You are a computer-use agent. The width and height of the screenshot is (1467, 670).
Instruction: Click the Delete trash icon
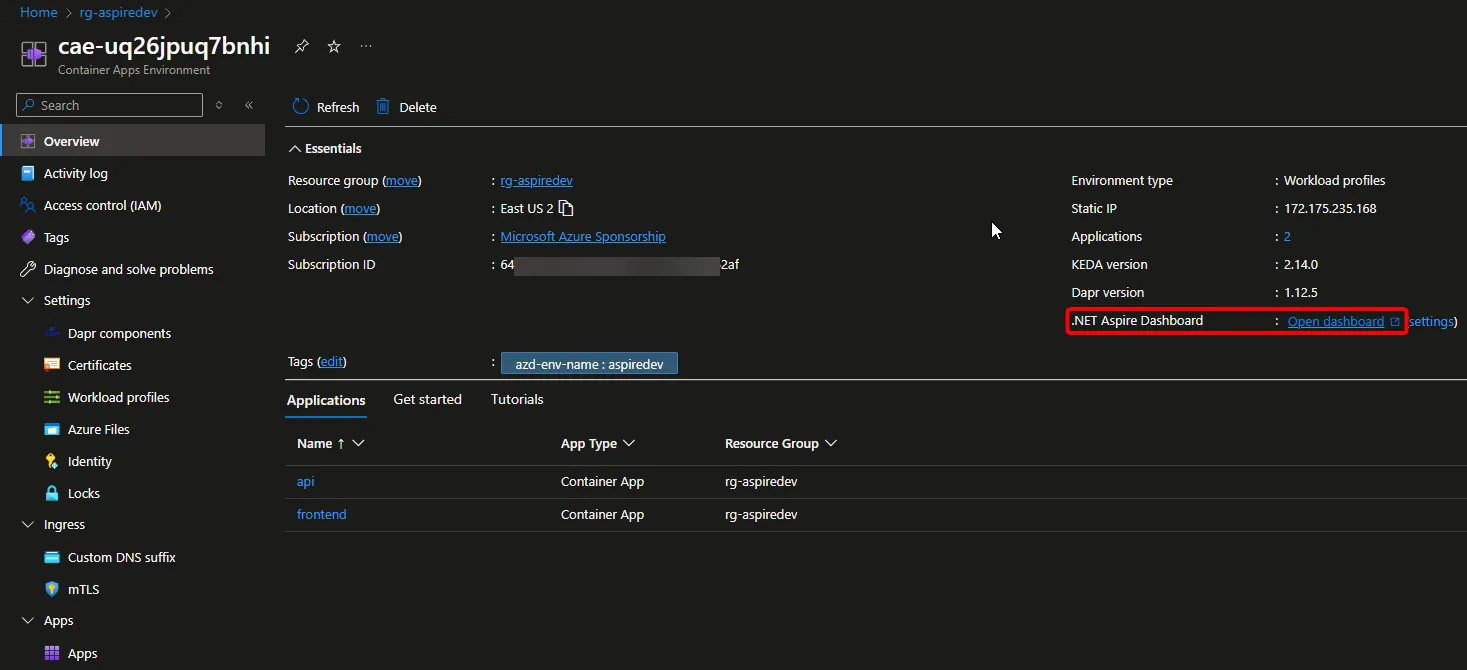pyautogui.click(x=383, y=107)
